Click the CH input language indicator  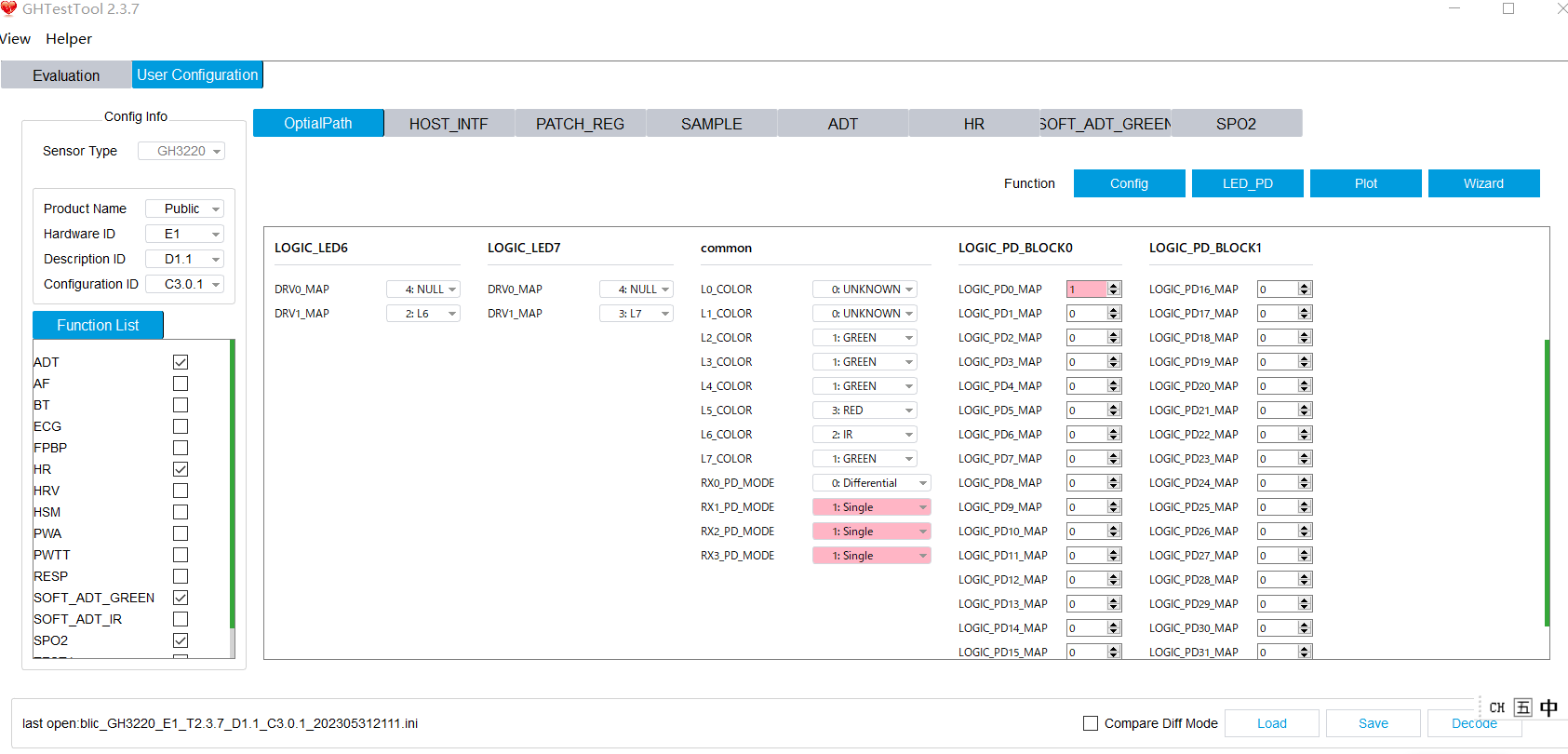[x=1496, y=707]
